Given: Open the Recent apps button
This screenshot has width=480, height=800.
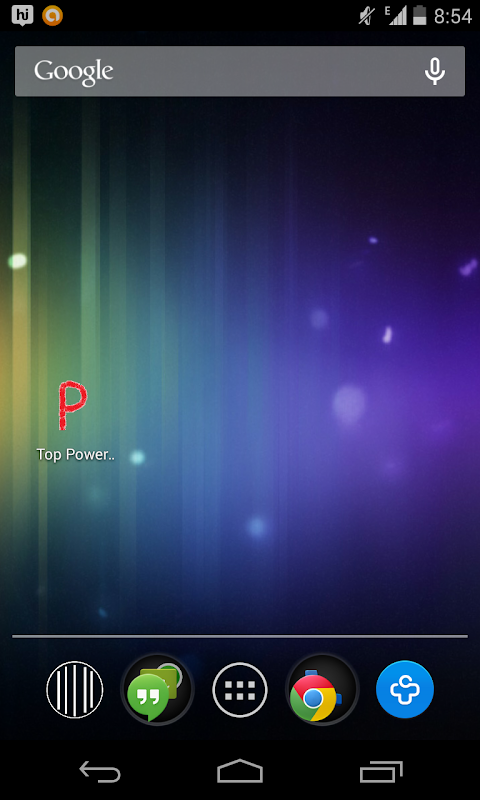Looking at the screenshot, I should 381,771.
